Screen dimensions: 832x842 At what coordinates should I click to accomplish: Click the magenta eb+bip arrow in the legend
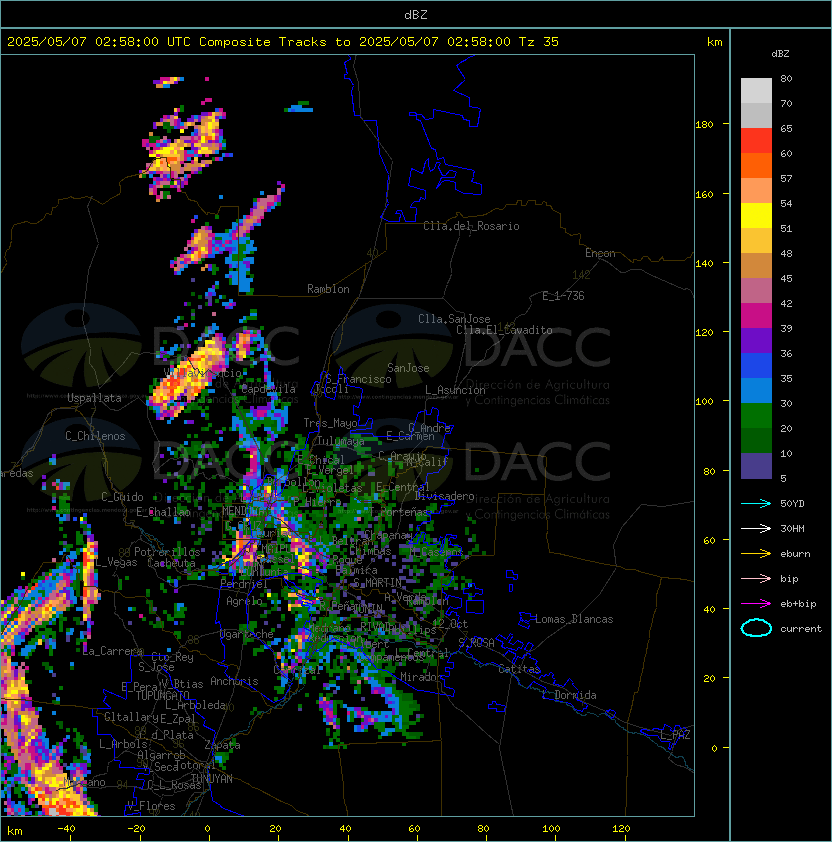click(x=756, y=604)
